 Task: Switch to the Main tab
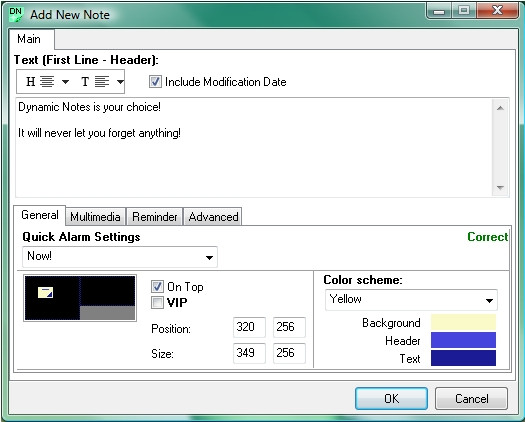pyautogui.click(x=32, y=39)
